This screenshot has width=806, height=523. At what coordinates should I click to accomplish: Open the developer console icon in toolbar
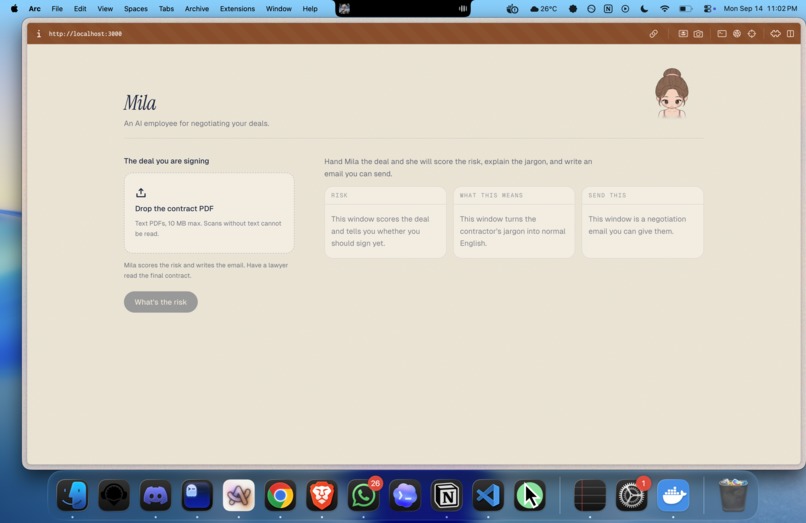pyautogui.click(x=722, y=33)
